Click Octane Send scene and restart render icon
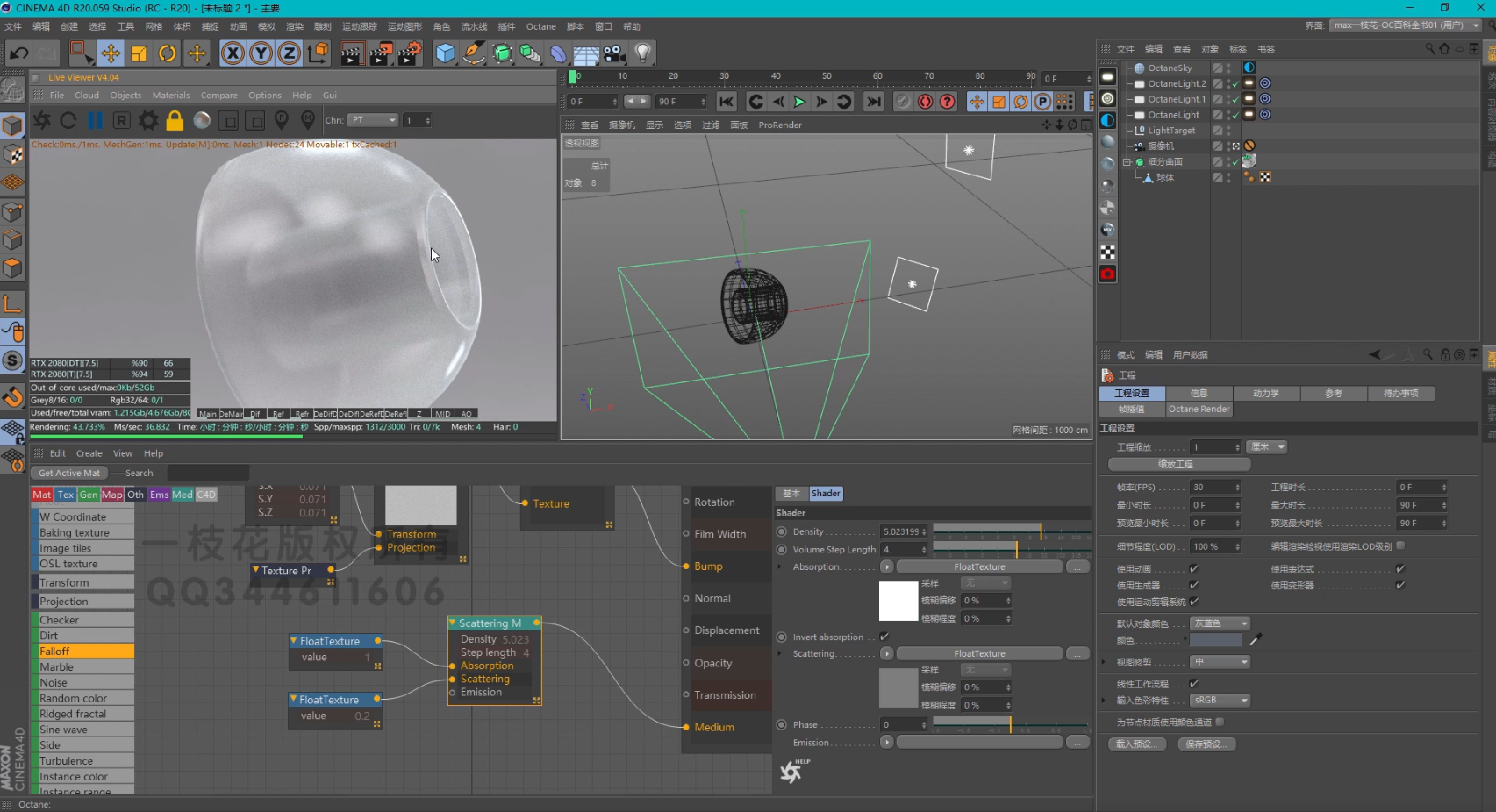The height and width of the screenshot is (812, 1496). click(41, 120)
